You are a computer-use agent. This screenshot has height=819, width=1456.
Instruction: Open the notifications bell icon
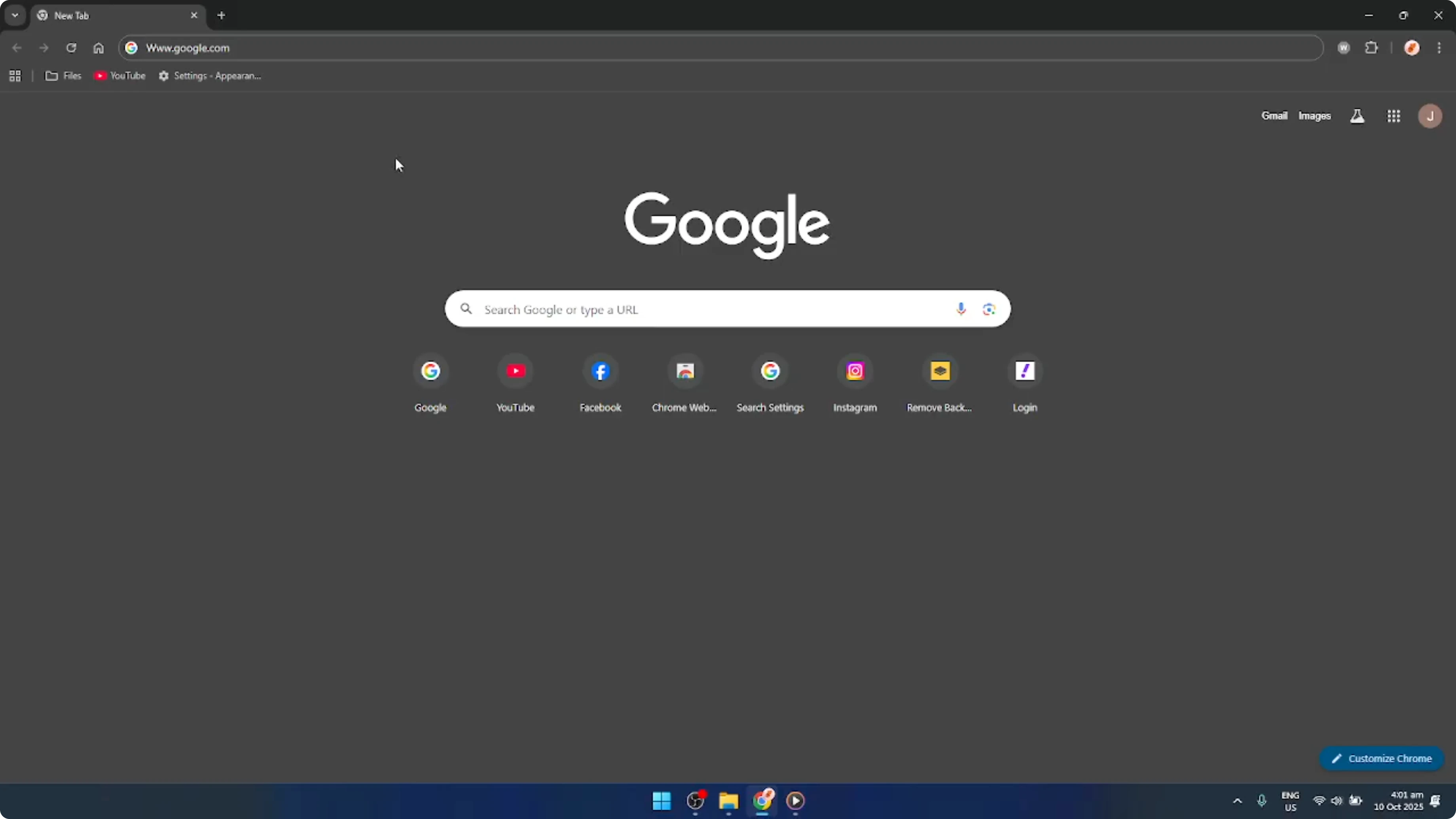click(1436, 801)
